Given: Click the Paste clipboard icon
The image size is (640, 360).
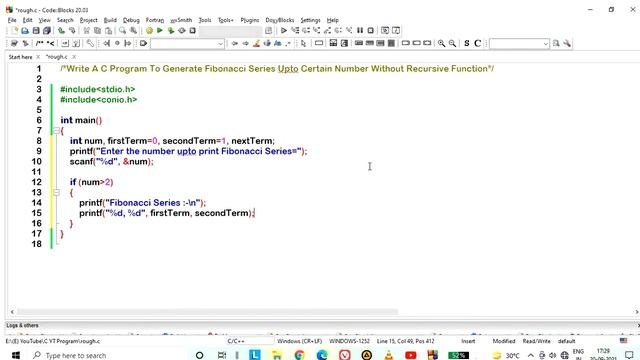Looking at the screenshot, I should click(x=108, y=31).
